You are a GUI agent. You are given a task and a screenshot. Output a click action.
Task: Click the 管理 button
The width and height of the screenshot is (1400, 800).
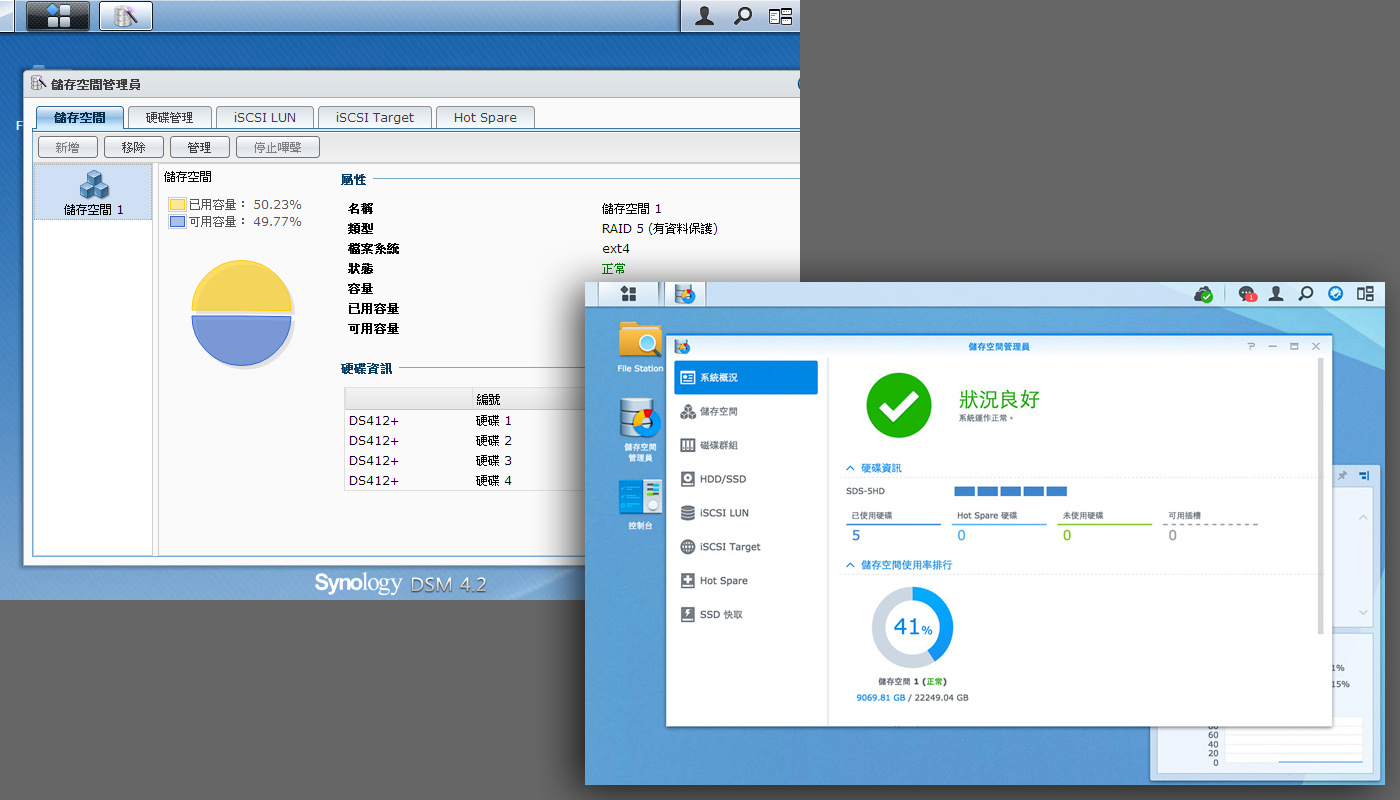[199, 148]
